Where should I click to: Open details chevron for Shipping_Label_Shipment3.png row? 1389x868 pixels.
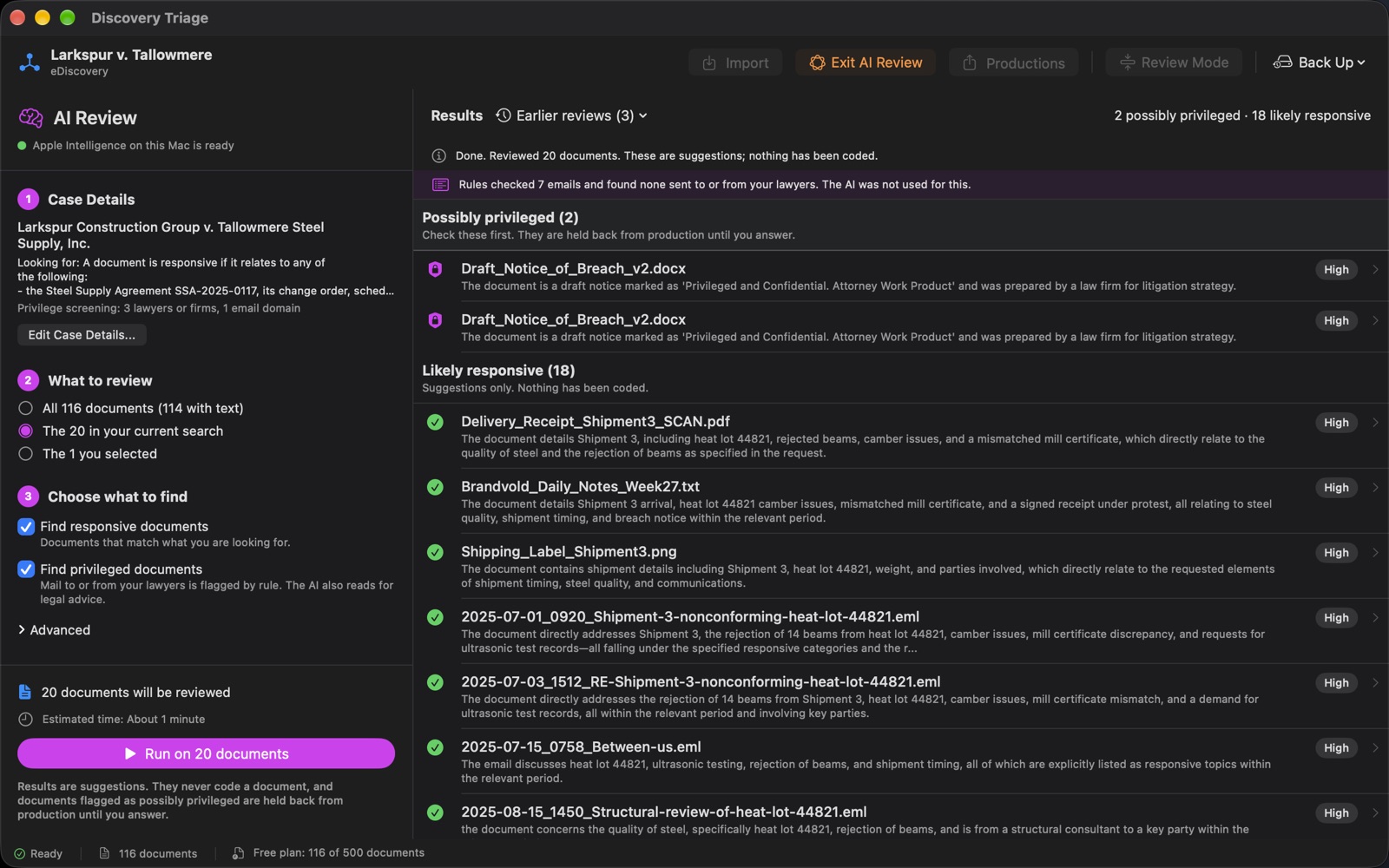point(1376,552)
